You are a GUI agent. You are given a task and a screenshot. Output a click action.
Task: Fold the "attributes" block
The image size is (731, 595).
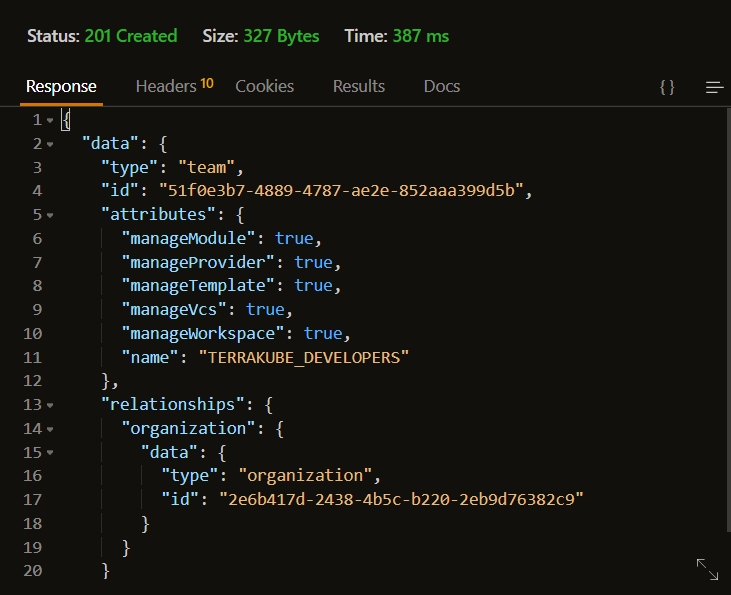click(x=50, y=215)
